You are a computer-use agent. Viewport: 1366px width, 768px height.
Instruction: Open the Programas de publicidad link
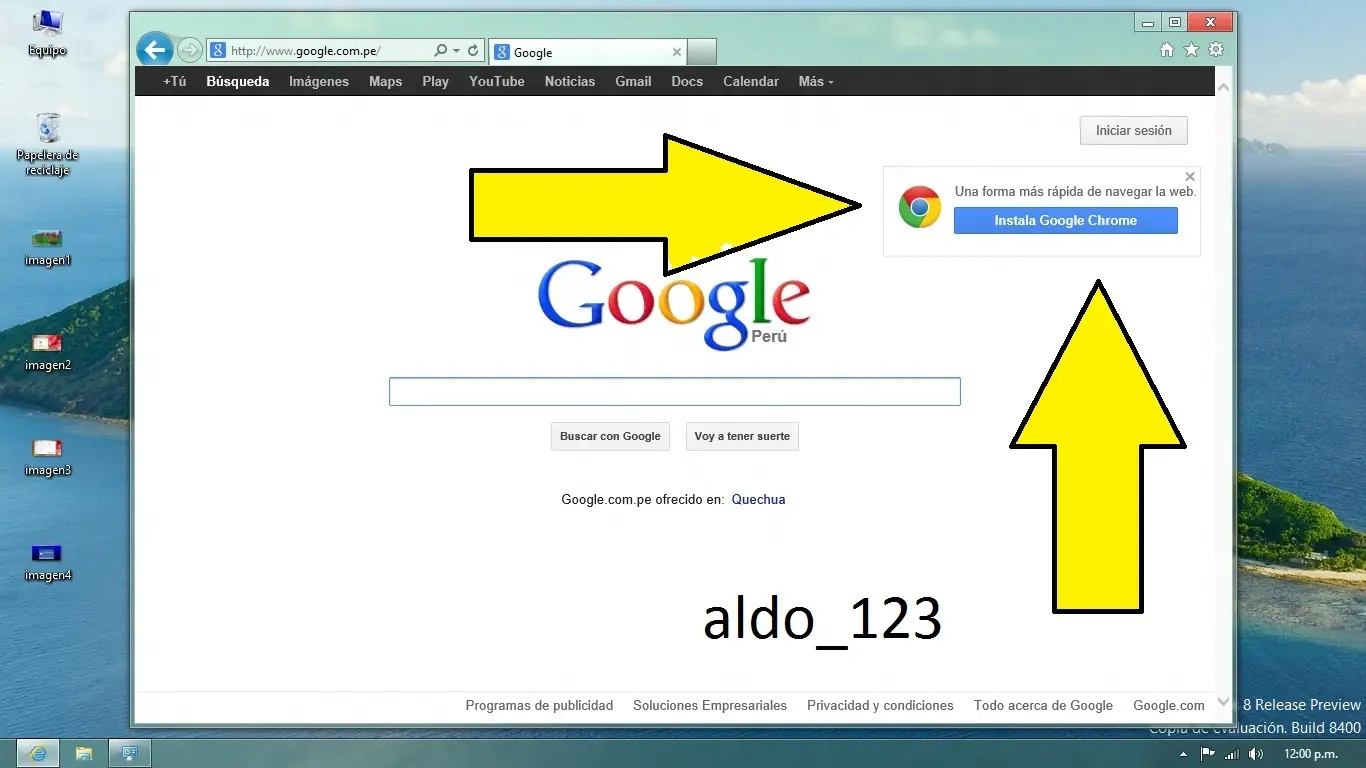click(539, 706)
